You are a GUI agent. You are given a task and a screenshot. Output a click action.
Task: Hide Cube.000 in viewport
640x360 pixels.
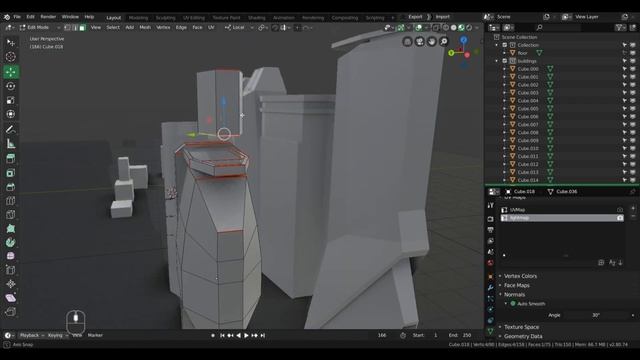coord(633,69)
